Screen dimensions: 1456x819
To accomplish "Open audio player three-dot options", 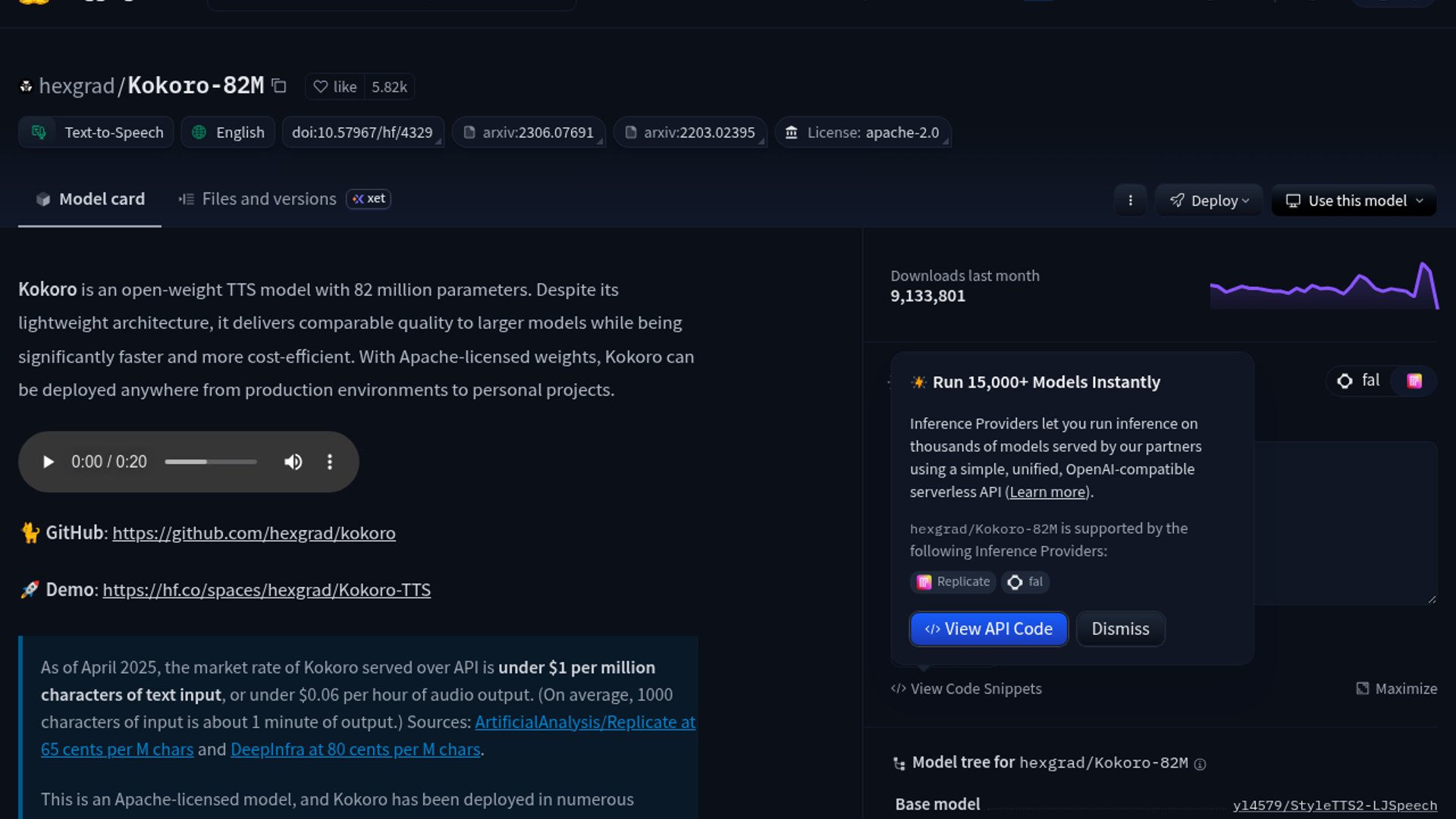I will coord(329,462).
